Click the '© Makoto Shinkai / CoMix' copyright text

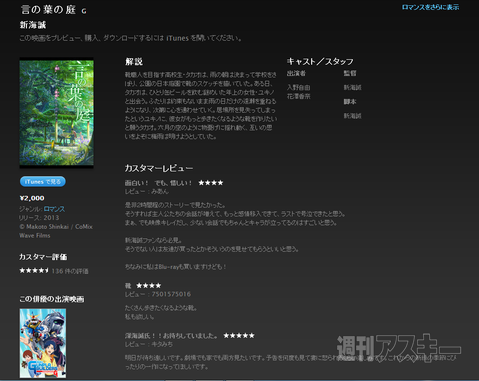click(x=56, y=227)
